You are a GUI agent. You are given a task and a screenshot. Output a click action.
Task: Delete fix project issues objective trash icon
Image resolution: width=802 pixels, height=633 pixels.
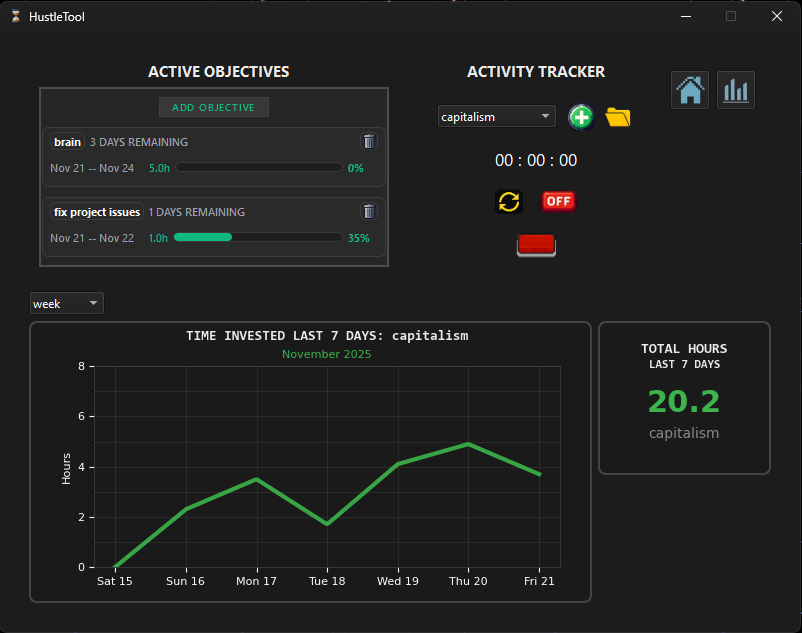pyautogui.click(x=369, y=211)
